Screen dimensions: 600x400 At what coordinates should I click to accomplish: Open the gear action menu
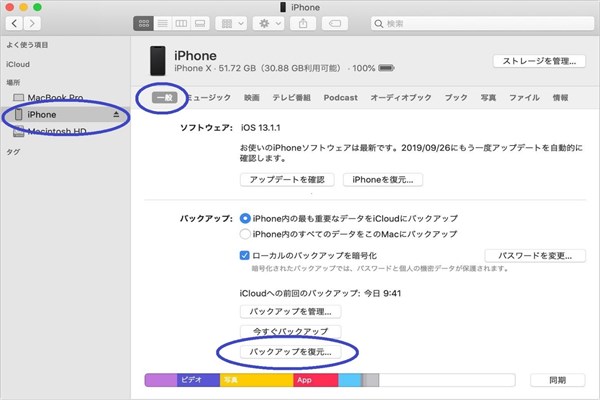pyautogui.click(x=269, y=24)
